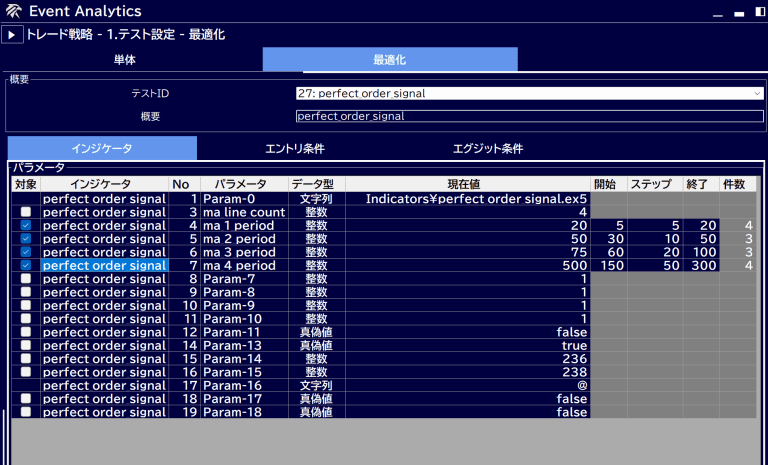The height and width of the screenshot is (465, 768).
Task: Switch to the 単体 tab
Action: [x=124, y=60]
